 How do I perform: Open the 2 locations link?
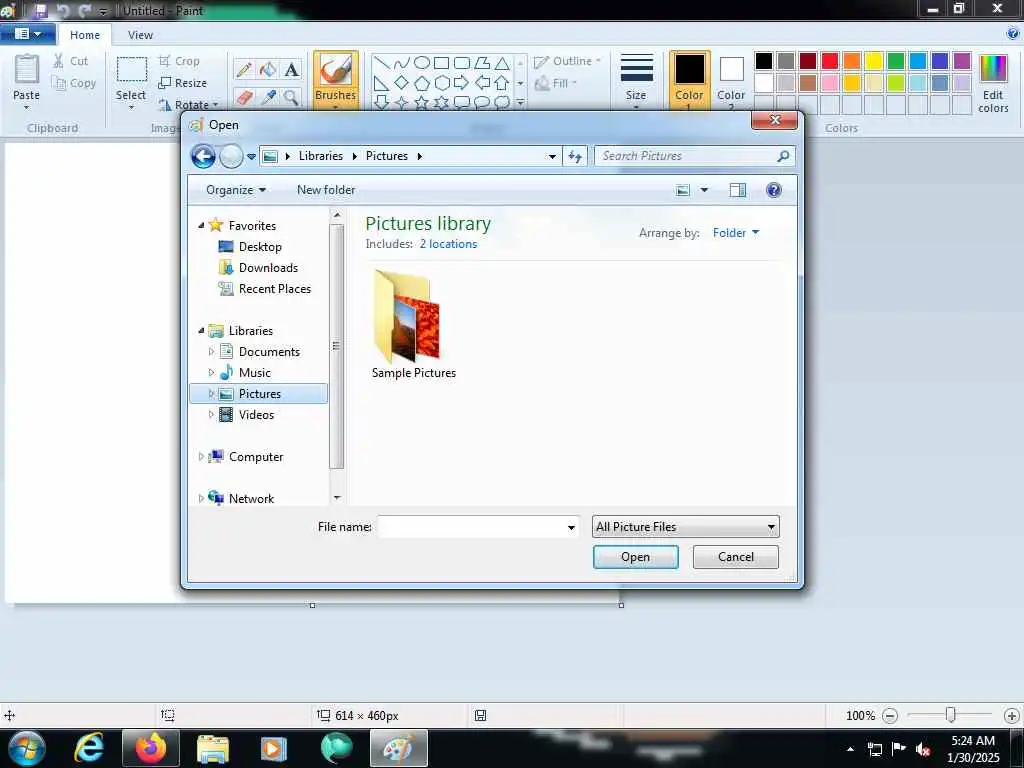448,244
